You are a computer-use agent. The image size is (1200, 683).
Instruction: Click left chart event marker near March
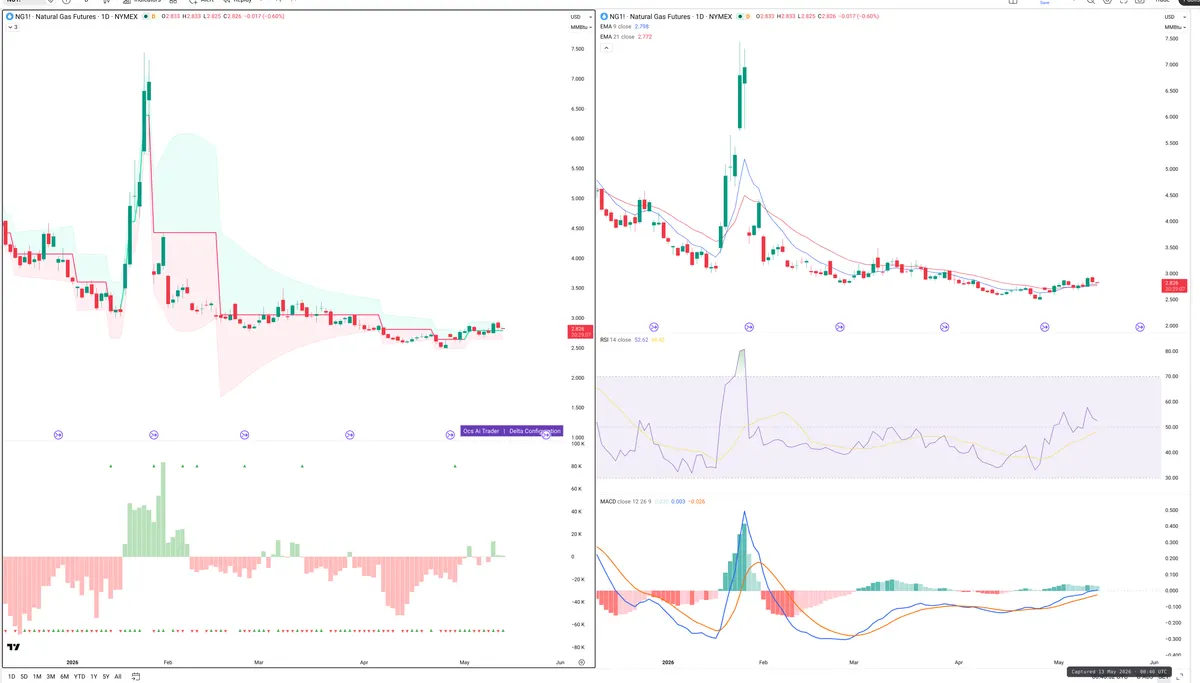point(244,435)
